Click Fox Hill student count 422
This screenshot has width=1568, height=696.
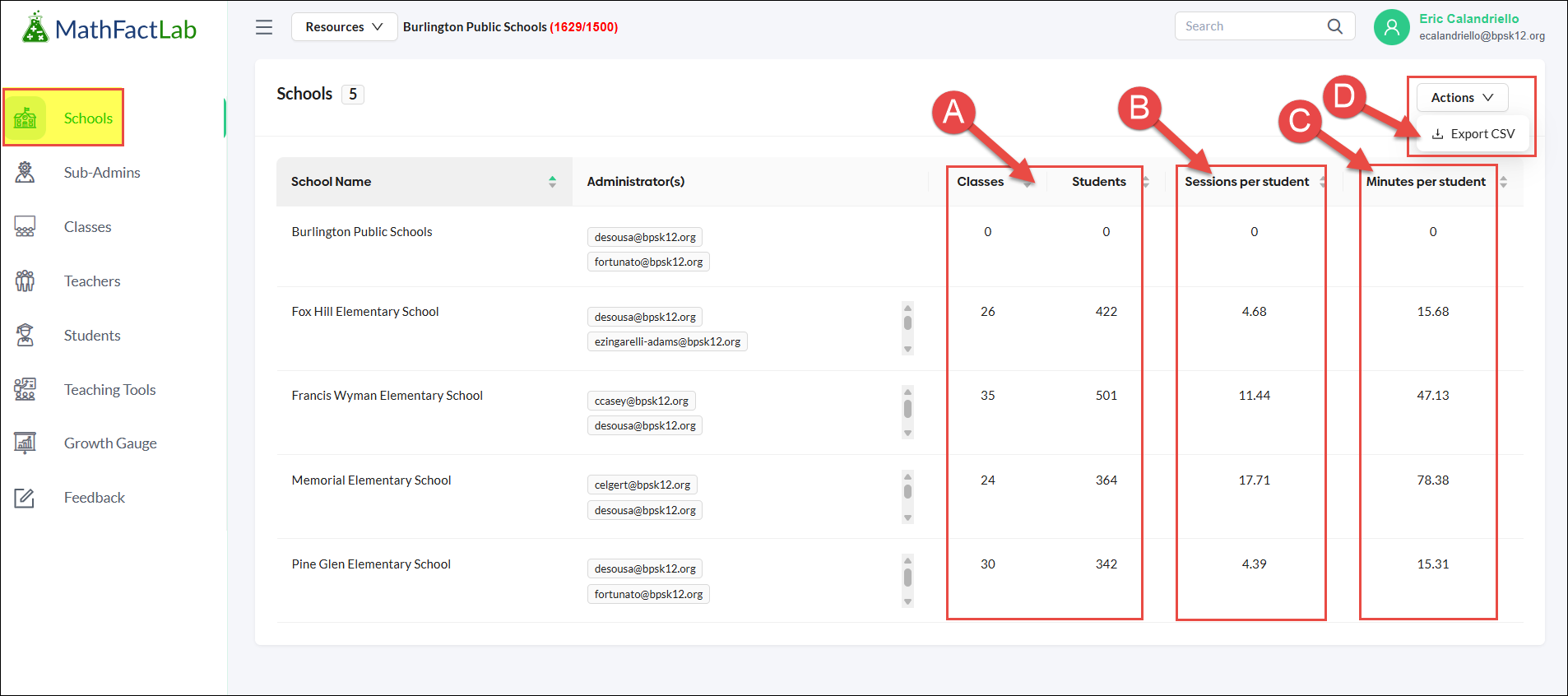coord(1106,312)
